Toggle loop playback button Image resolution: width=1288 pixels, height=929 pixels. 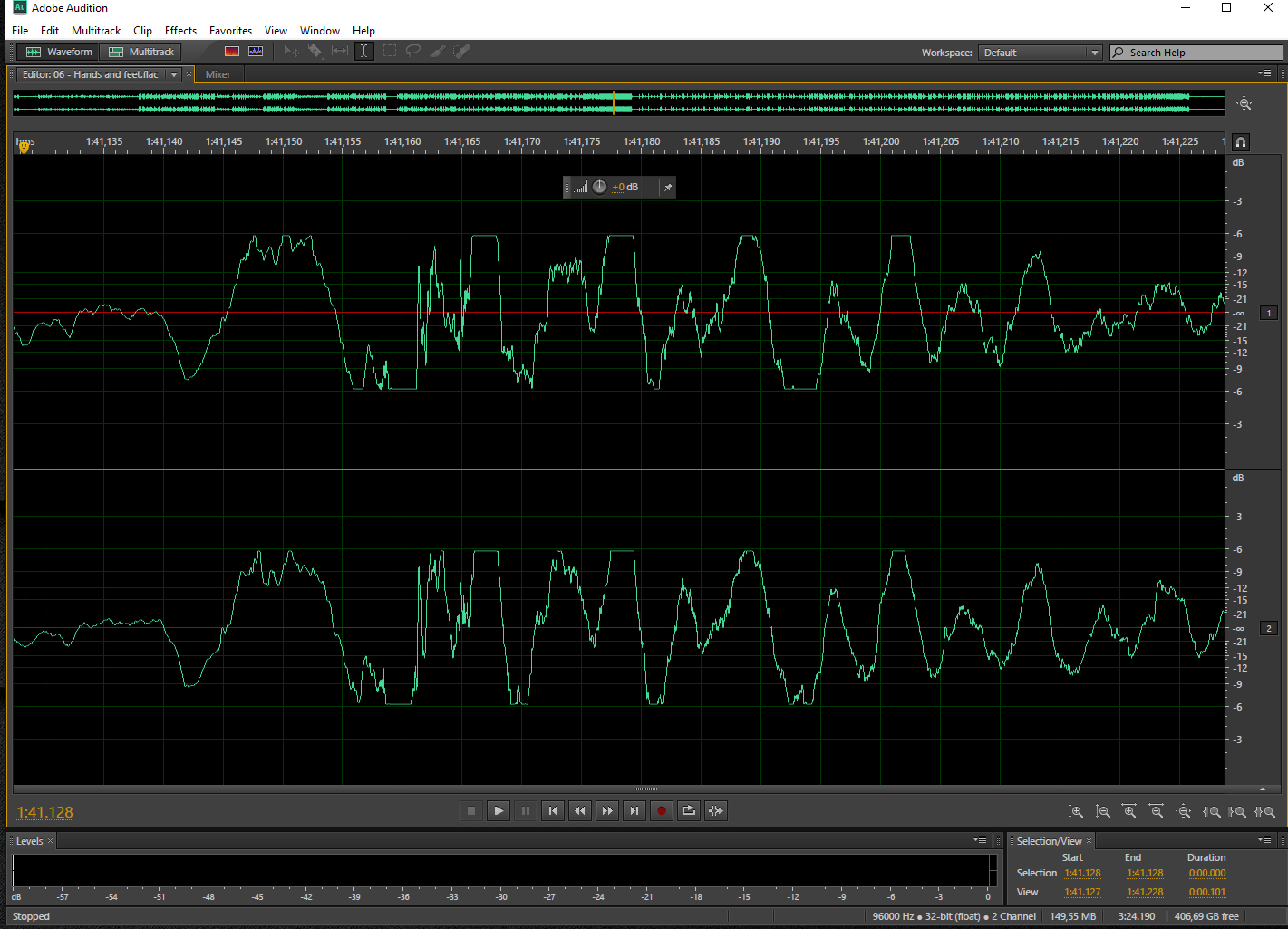click(x=689, y=811)
